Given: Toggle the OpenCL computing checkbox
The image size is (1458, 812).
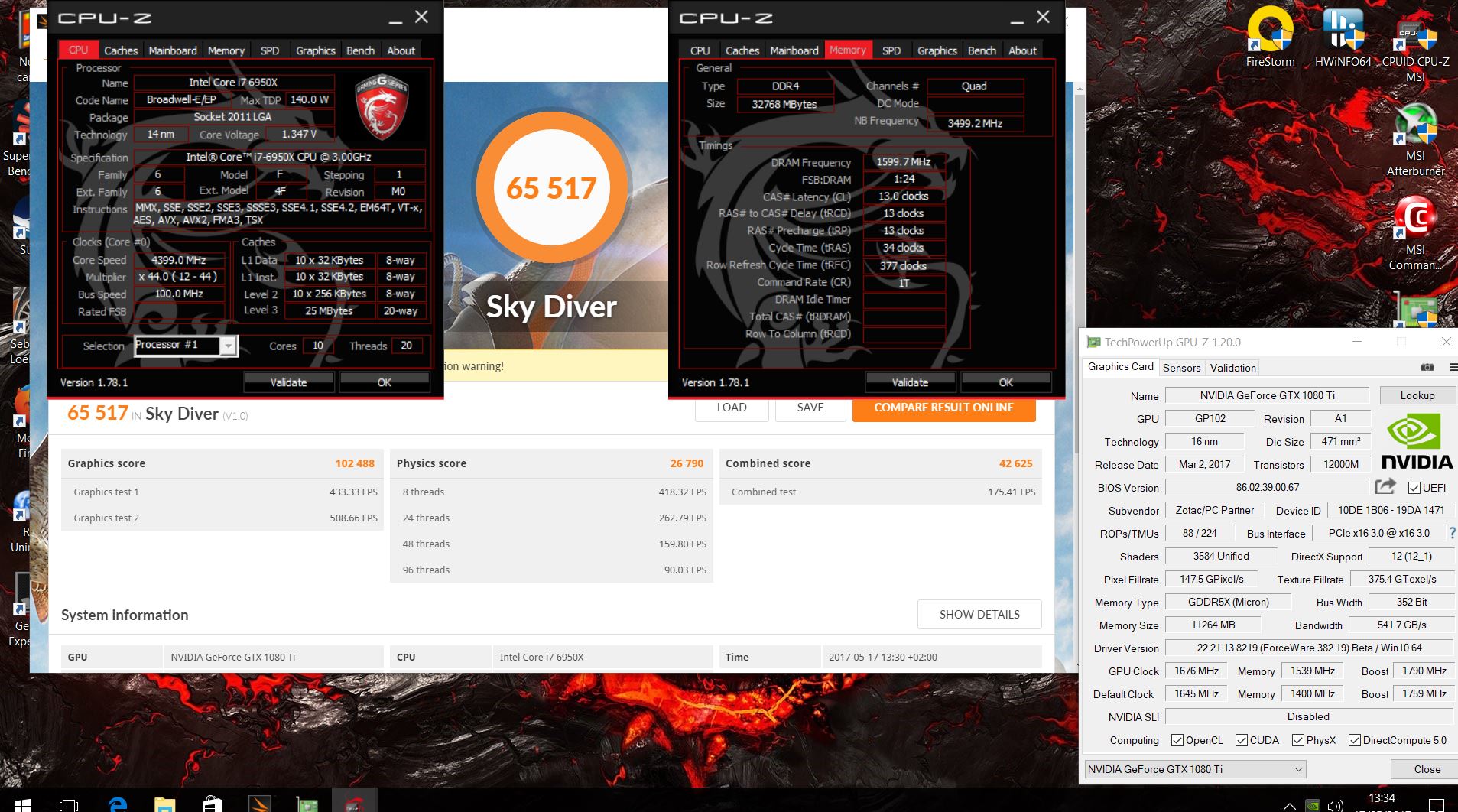Looking at the screenshot, I should 1177,739.
